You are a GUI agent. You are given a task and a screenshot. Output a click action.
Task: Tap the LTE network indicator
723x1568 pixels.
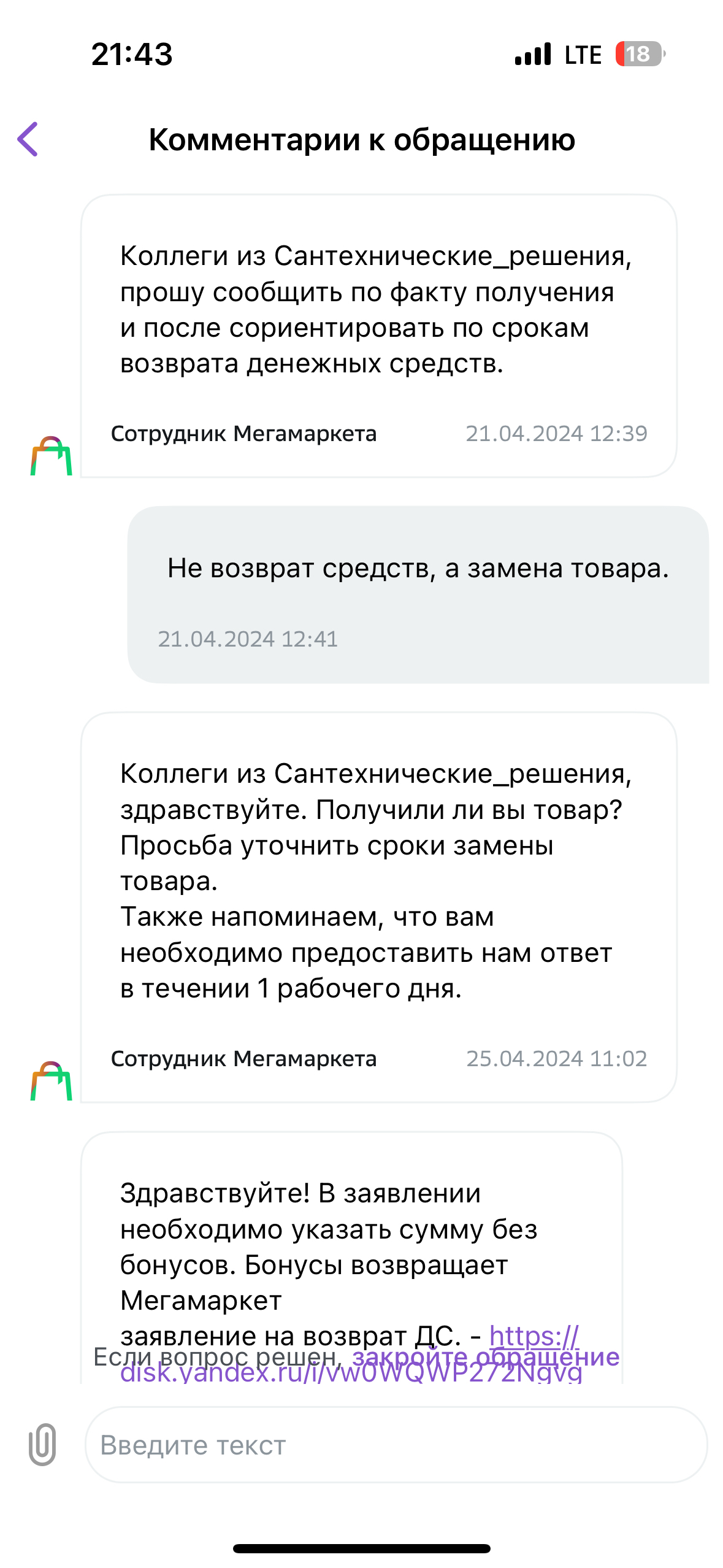pos(583,55)
